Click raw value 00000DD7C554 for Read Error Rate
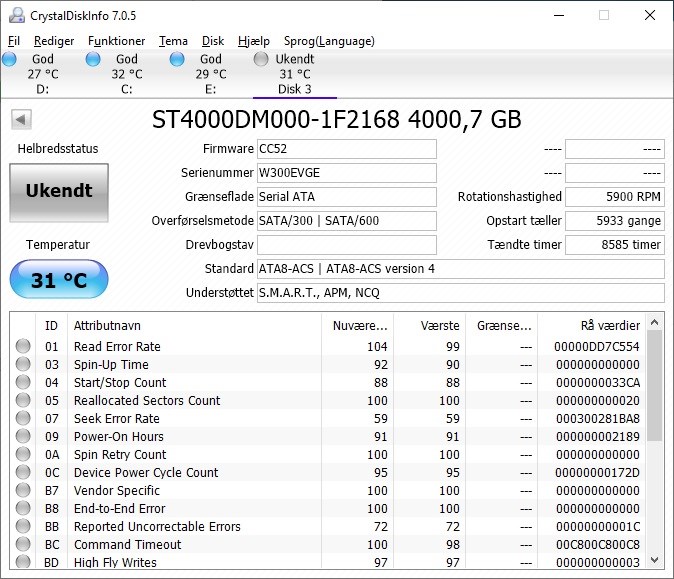 point(597,346)
